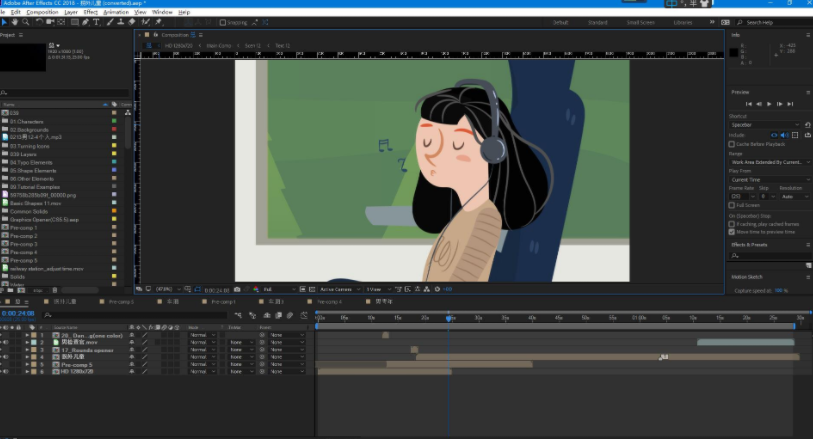Select the Hand tool in the toolbar

pyautogui.click(x=15, y=21)
